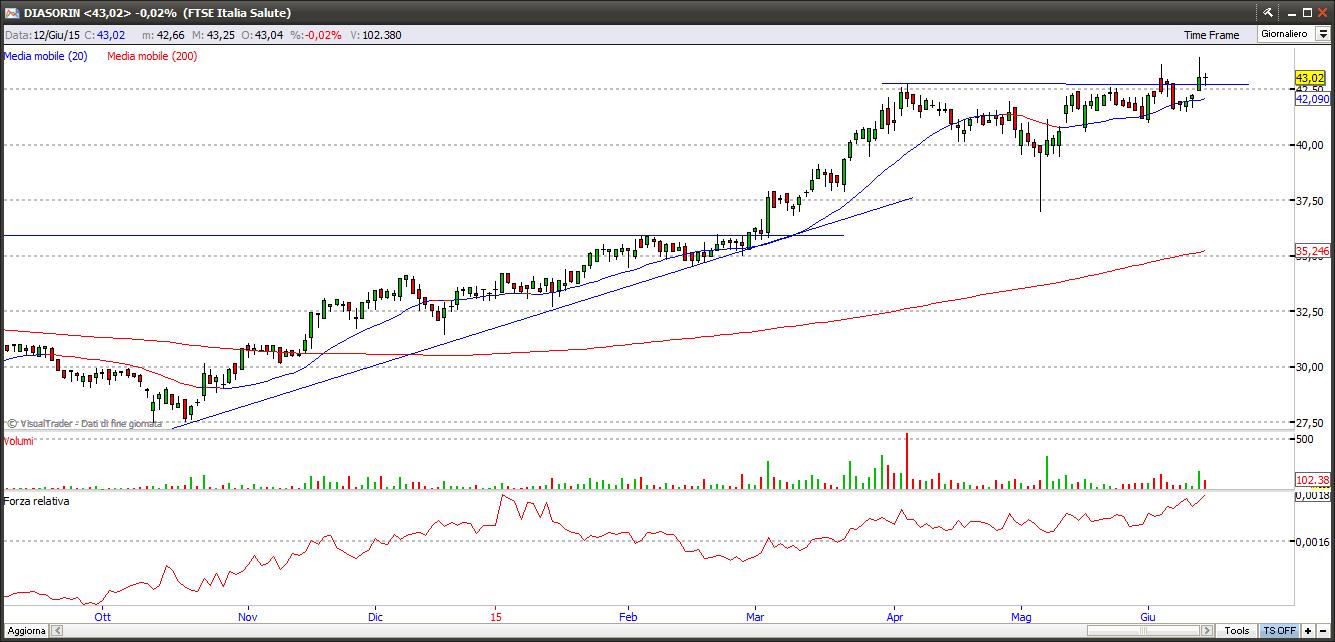Click the Media mobile (200) label
Viewport: 1335px width, 642px height.
(152, 56)
